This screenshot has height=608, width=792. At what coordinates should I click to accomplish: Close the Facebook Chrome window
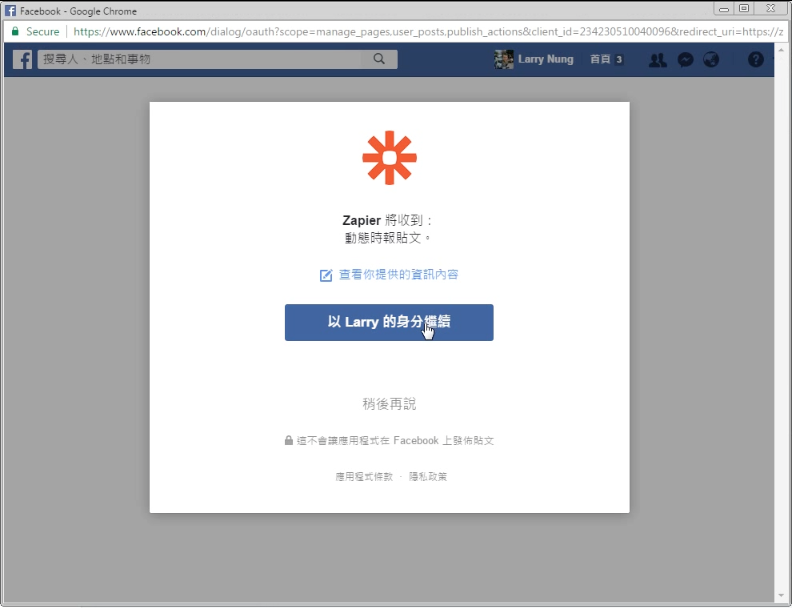pyautogui.click(x=770, y=9)
